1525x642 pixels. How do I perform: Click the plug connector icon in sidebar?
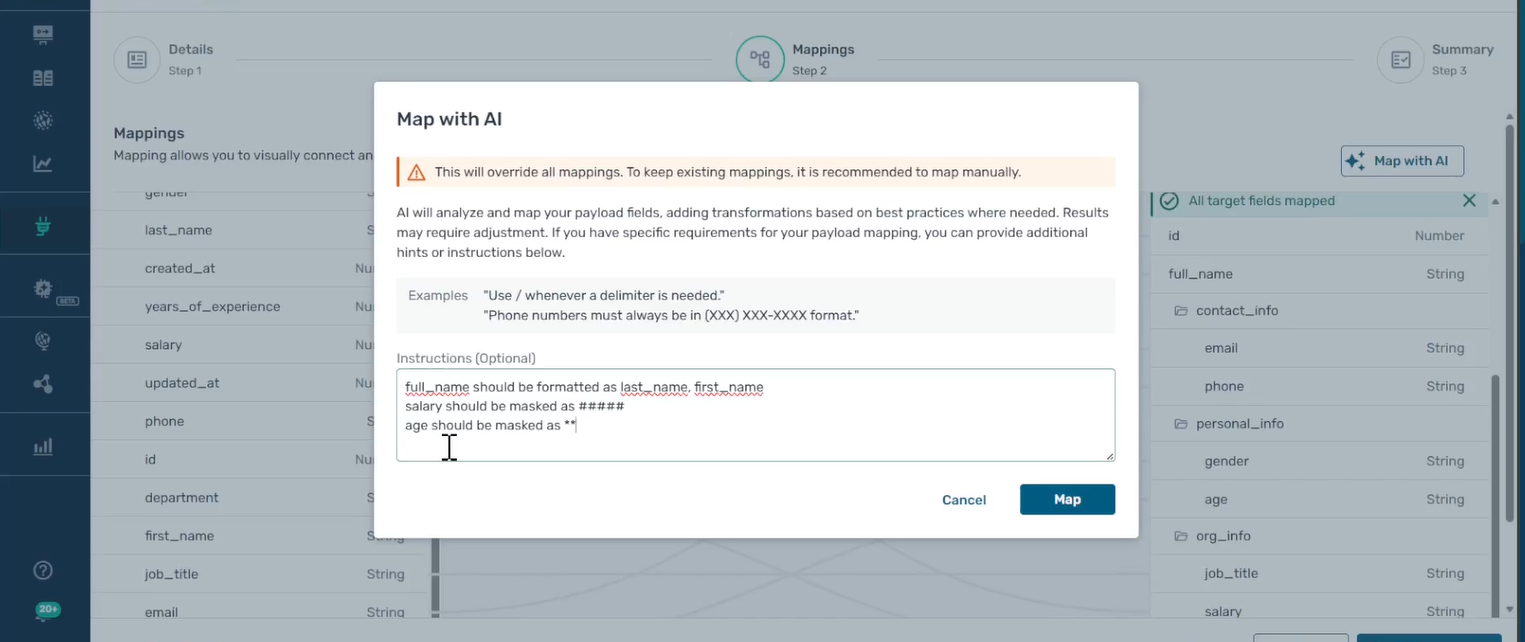(x=43, y=226)
